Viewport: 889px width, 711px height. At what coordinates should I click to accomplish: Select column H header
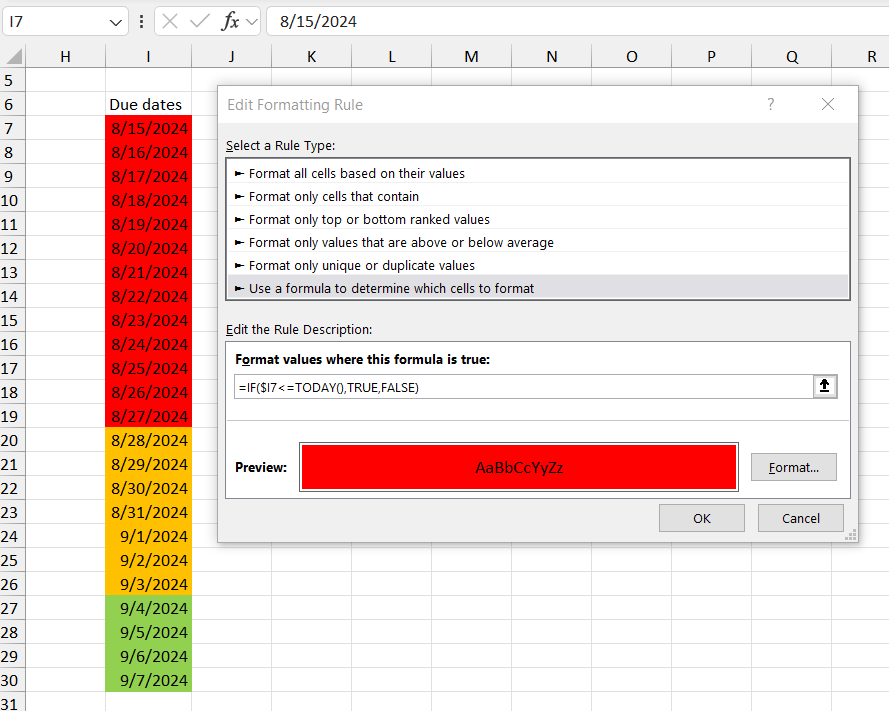(65, 57)
